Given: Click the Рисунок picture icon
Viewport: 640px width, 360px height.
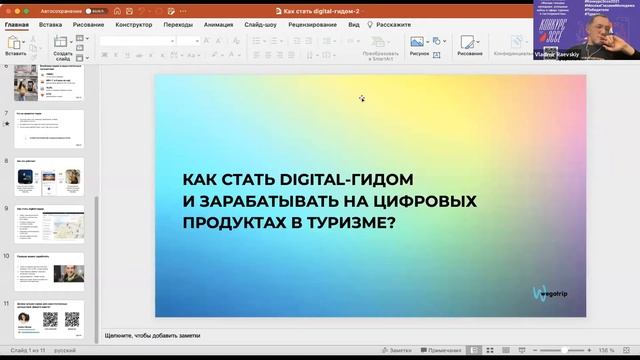Looking at the screenshot, I should coord(417,42).
